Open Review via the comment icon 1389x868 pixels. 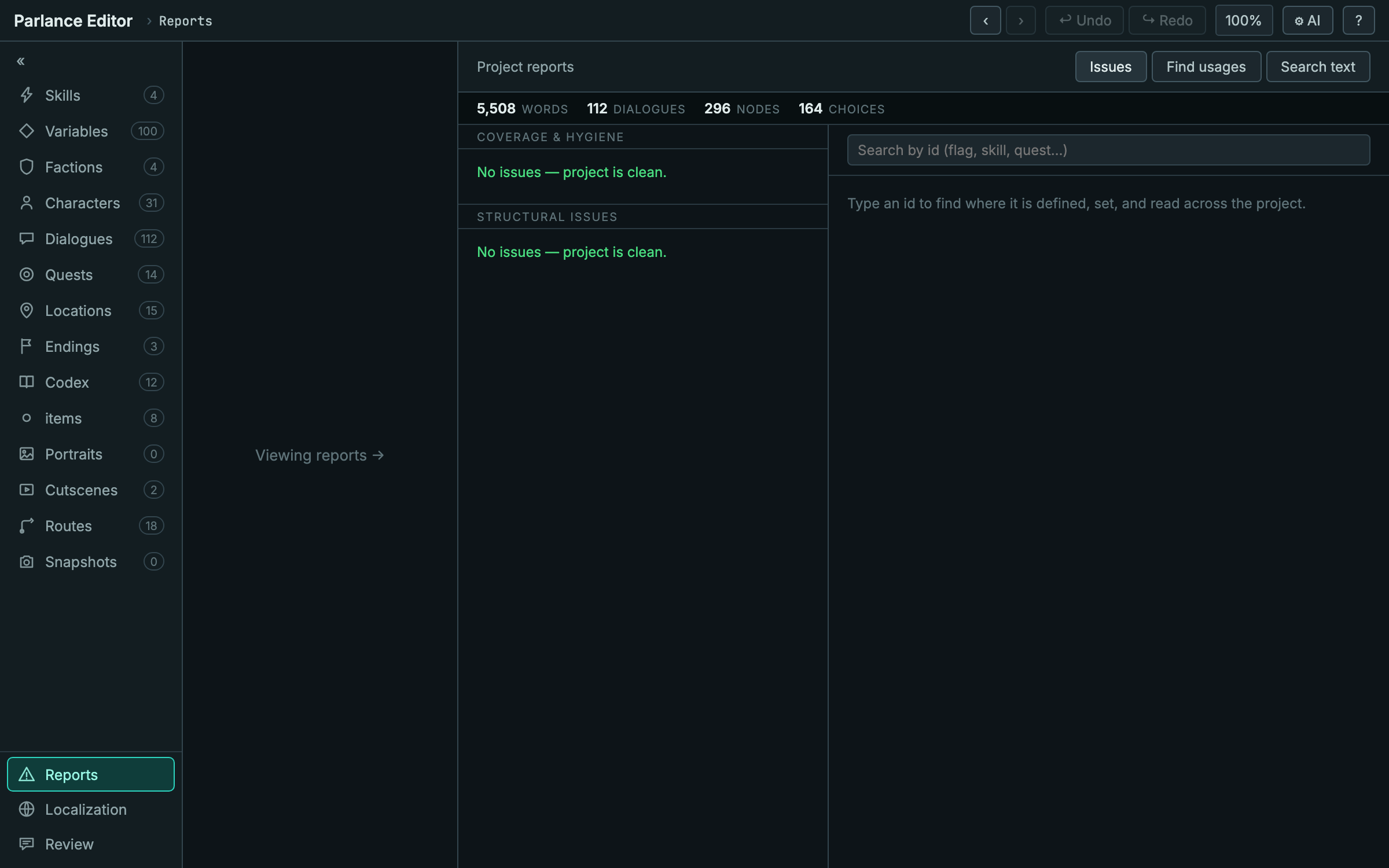click(x=27, y=844)
